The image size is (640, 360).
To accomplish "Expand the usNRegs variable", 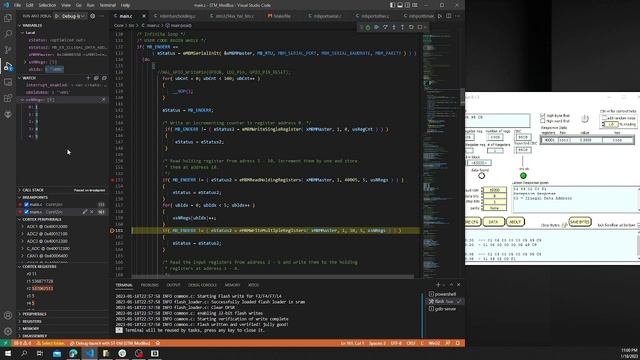I will tap(25, 62).
